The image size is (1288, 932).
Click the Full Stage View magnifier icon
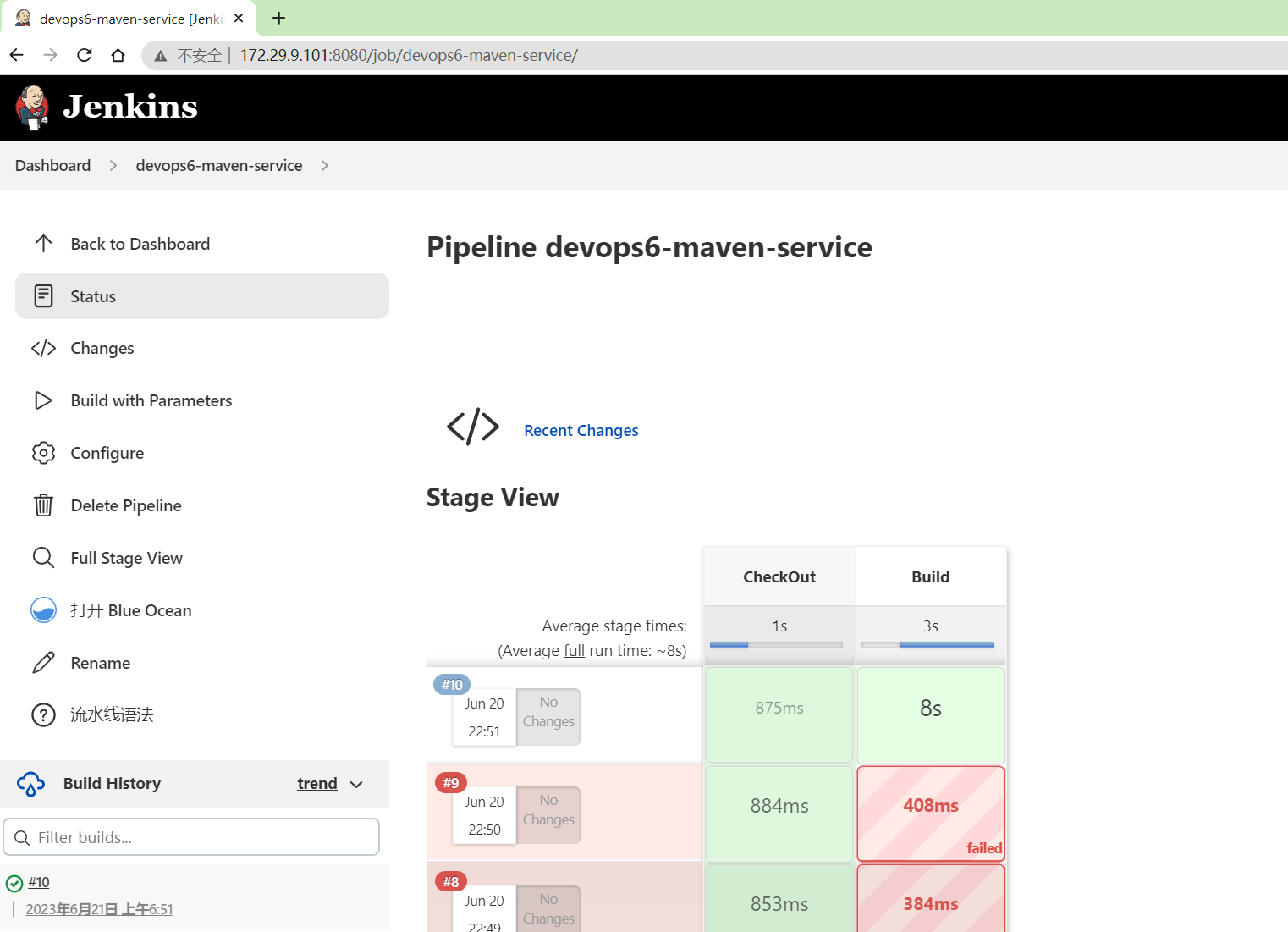tap(43, 558)
